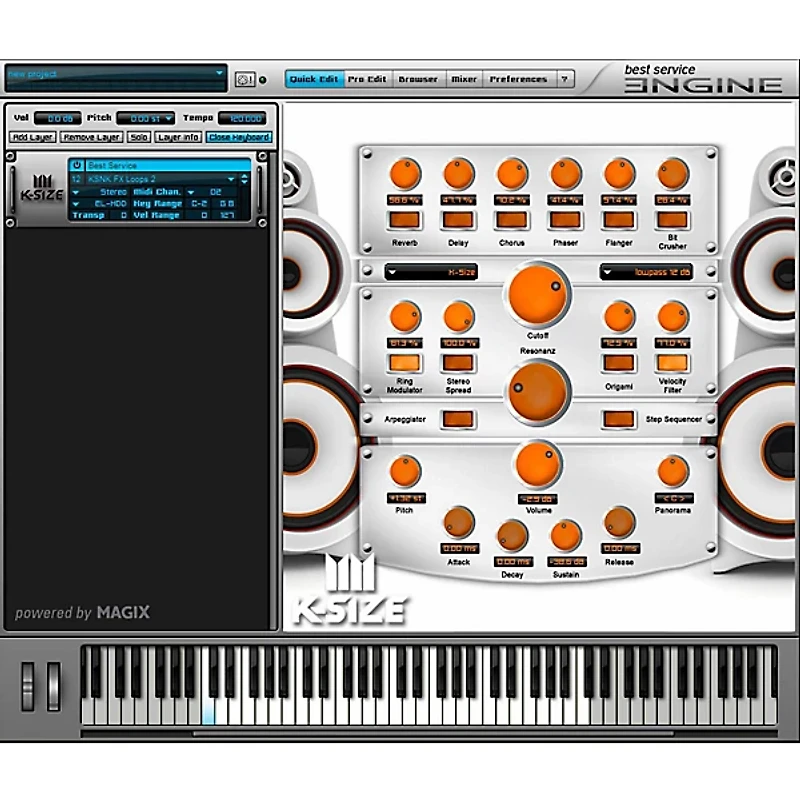Image resolution: width=800 pixels, height=800 pixels.
Task: Switch to the Pro Edit tab
Action: click(x=367, y=79)
